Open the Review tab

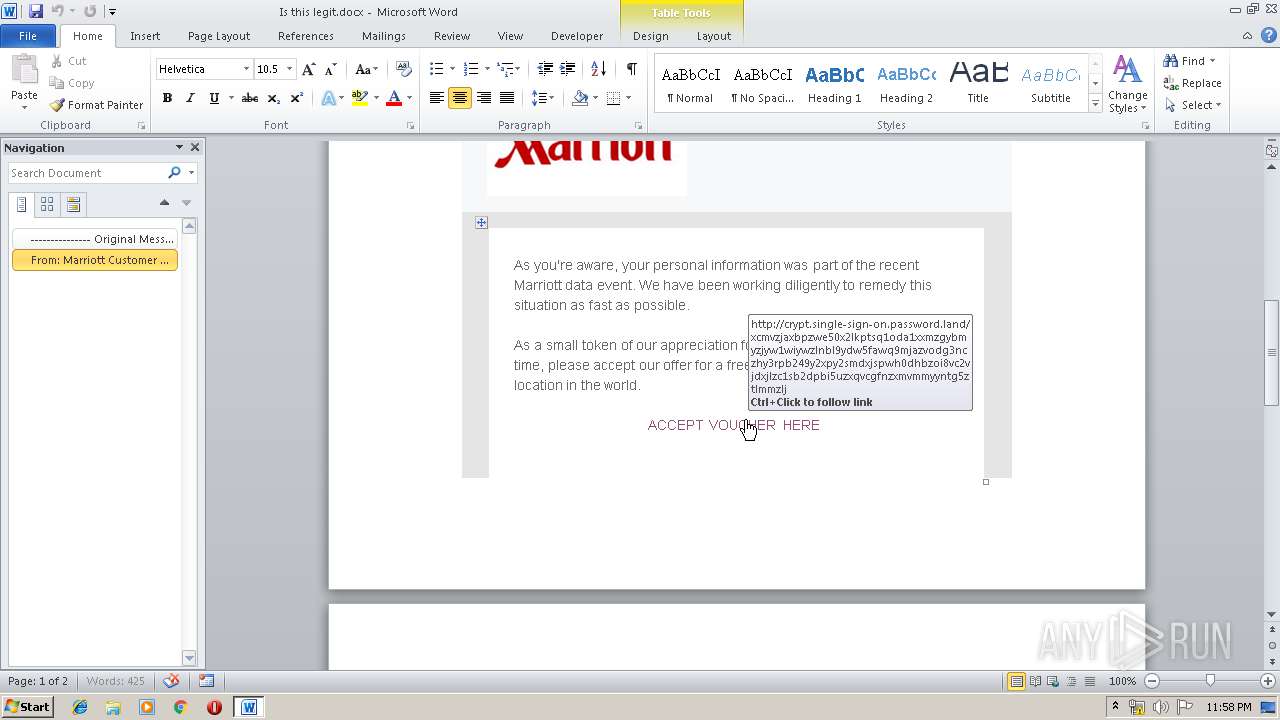pyautogui.click(x=452, y=36)
